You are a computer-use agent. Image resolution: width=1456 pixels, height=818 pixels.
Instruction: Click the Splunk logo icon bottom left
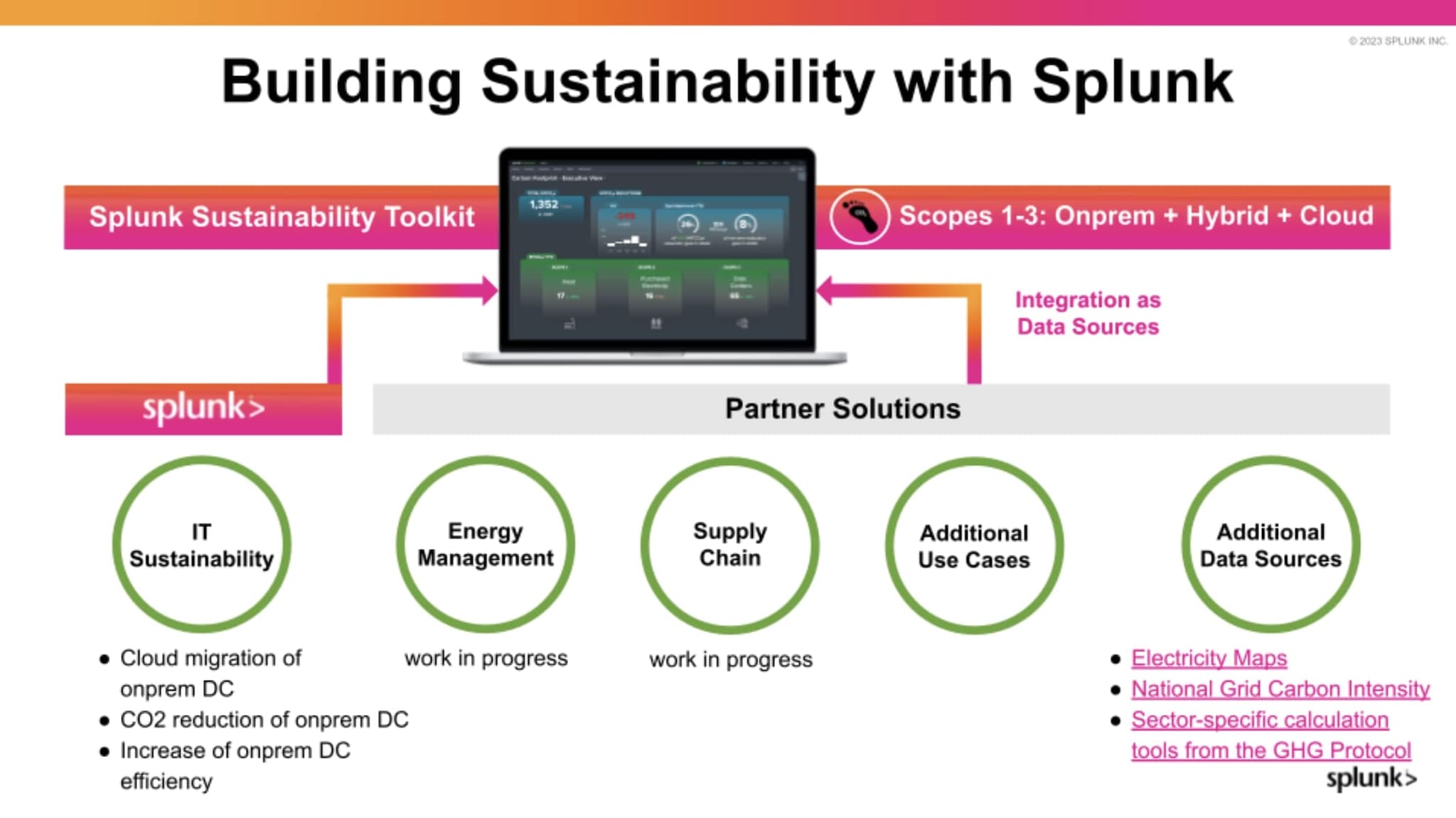click(x=204, y=409)
